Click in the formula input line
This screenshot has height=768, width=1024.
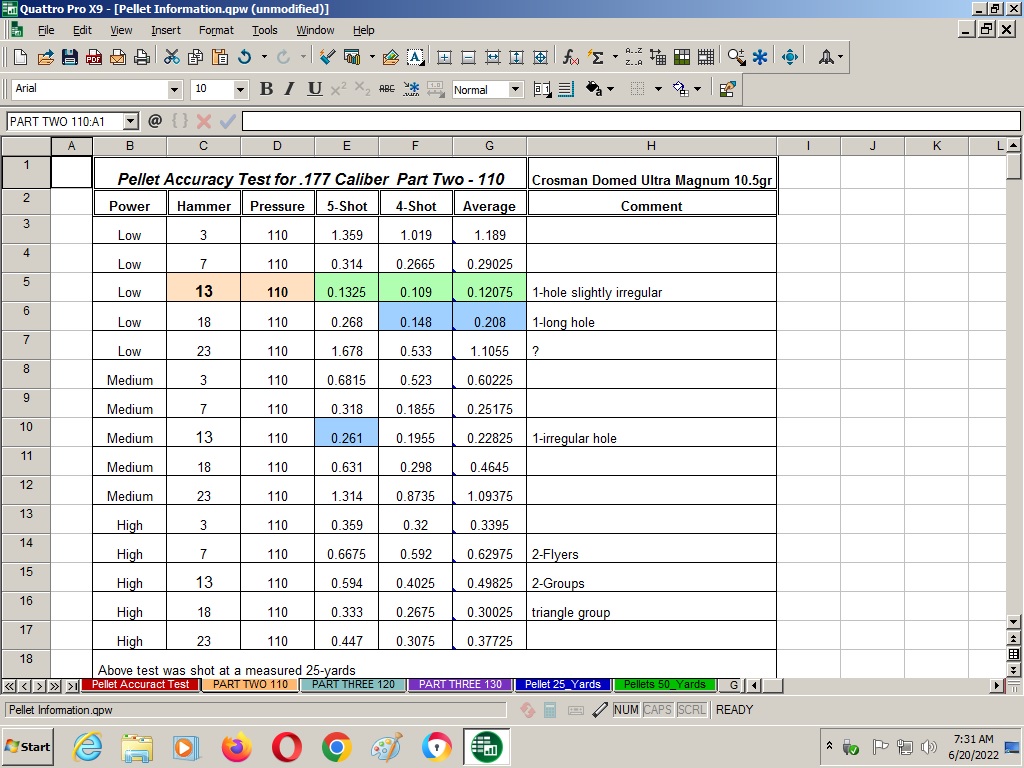coord(631,121)
